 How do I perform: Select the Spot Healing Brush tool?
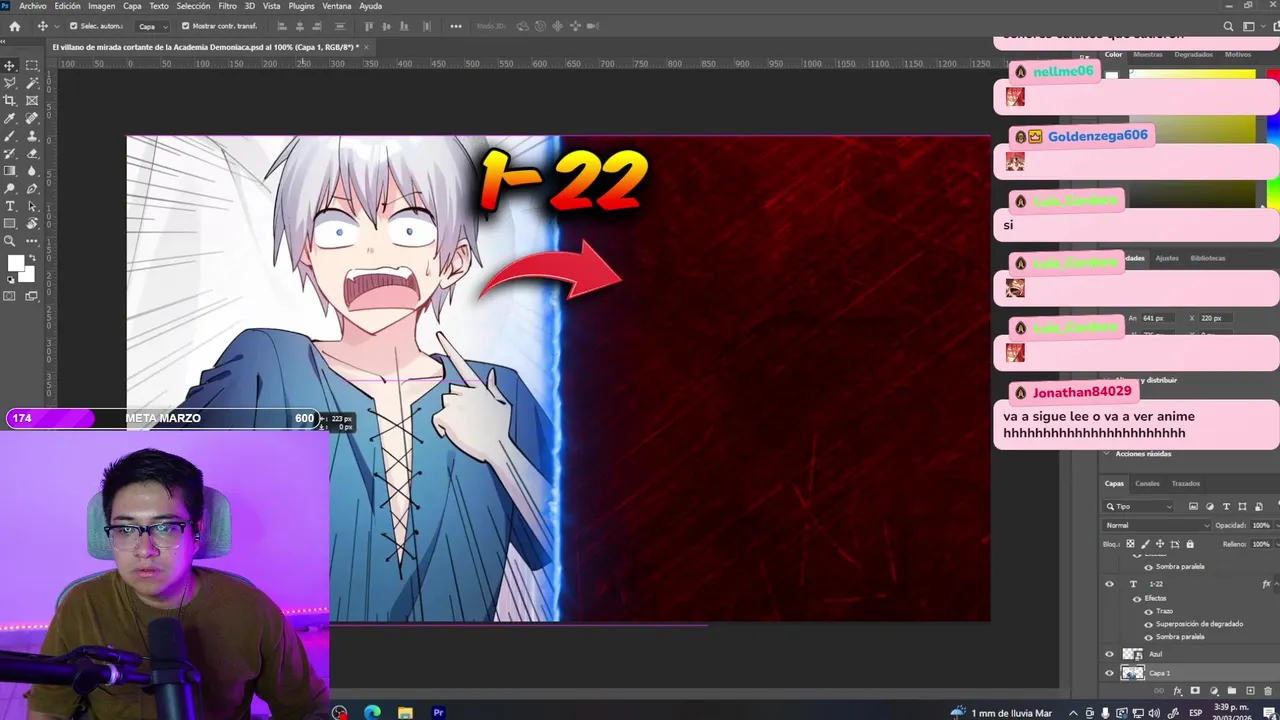point(32,118)
